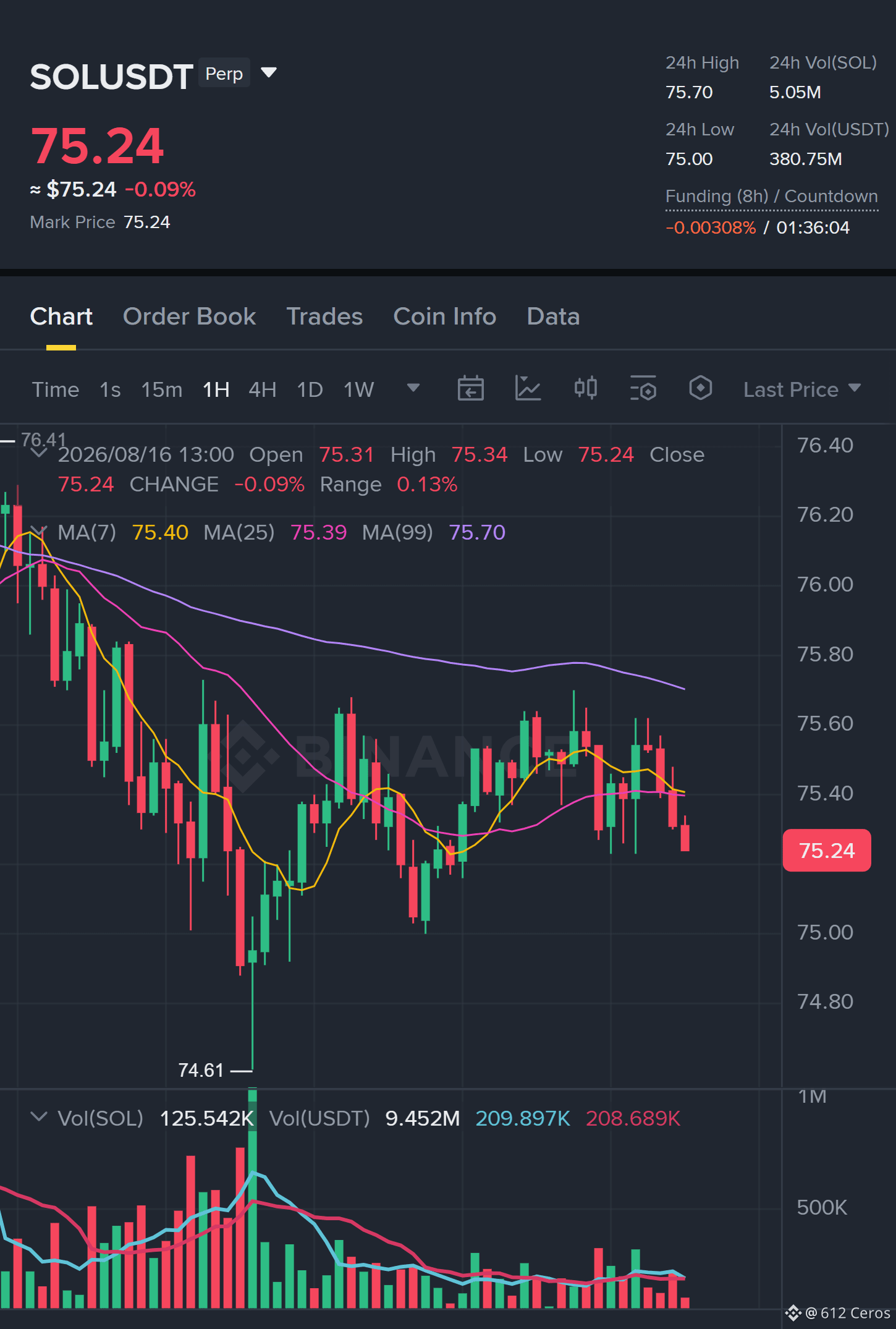
Task: Select the Time line-chart interval
Action: 56,389
